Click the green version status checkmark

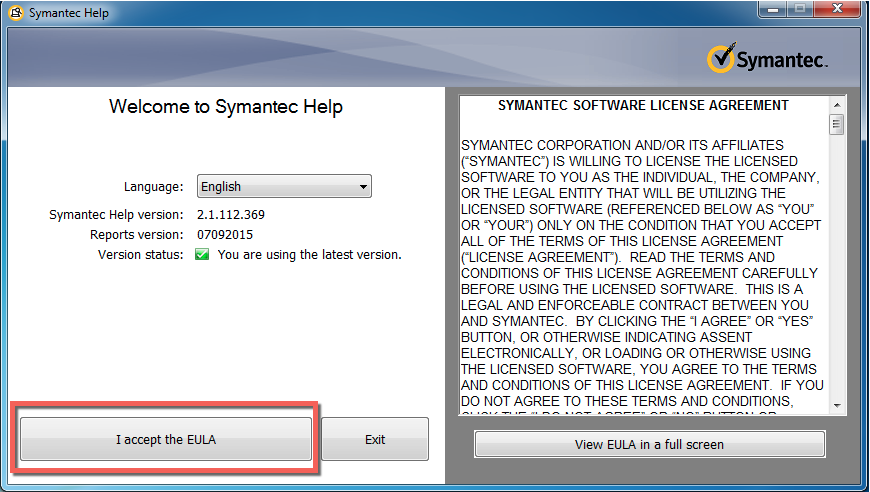[x=202, y=255]
